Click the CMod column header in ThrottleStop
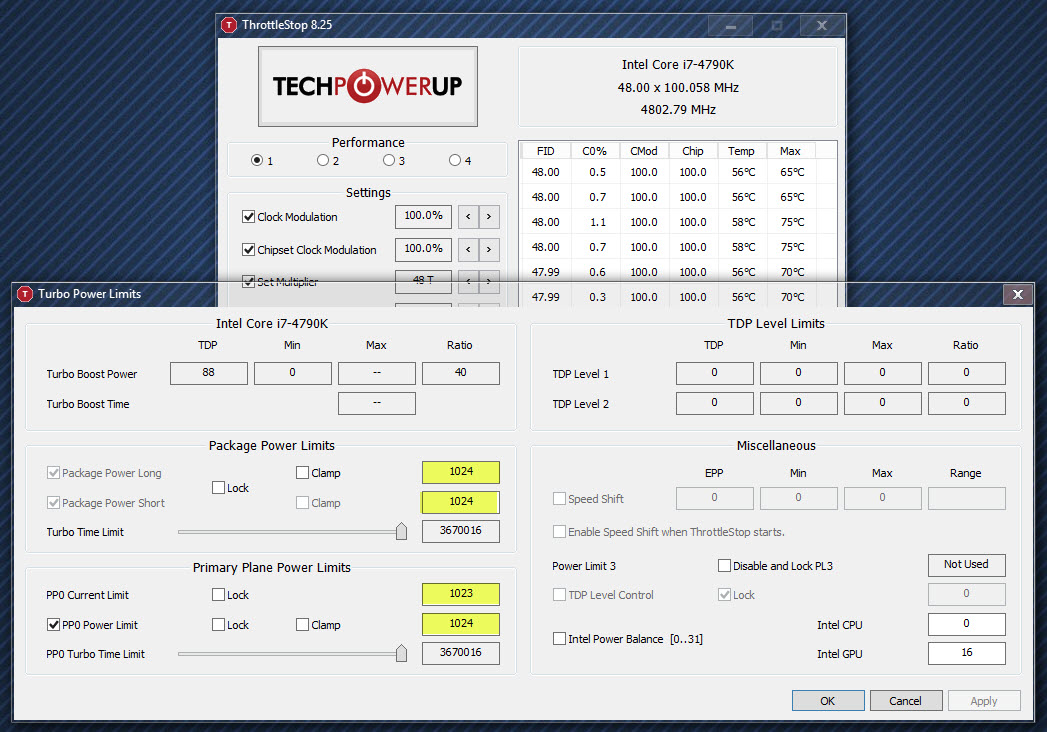Screen dimensions: 1047x732 [644, 151]
